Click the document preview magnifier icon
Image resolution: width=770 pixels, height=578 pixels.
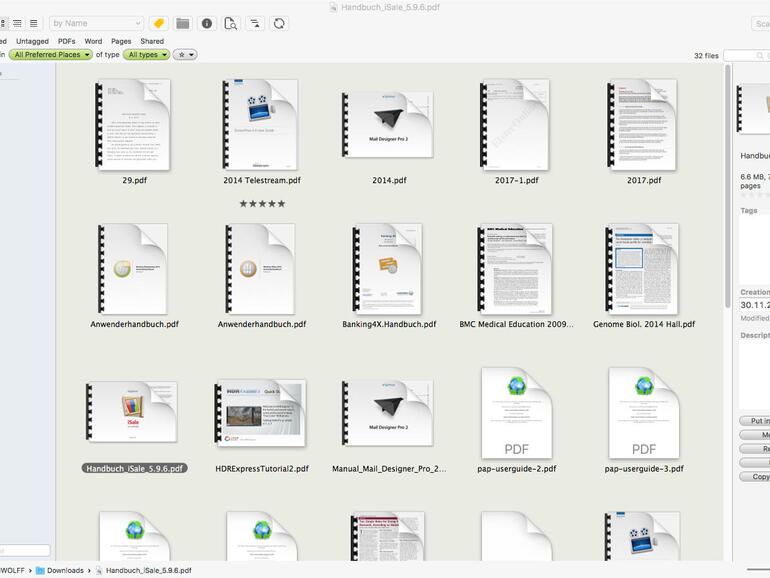pyautogui.click(x=231, y=23)
